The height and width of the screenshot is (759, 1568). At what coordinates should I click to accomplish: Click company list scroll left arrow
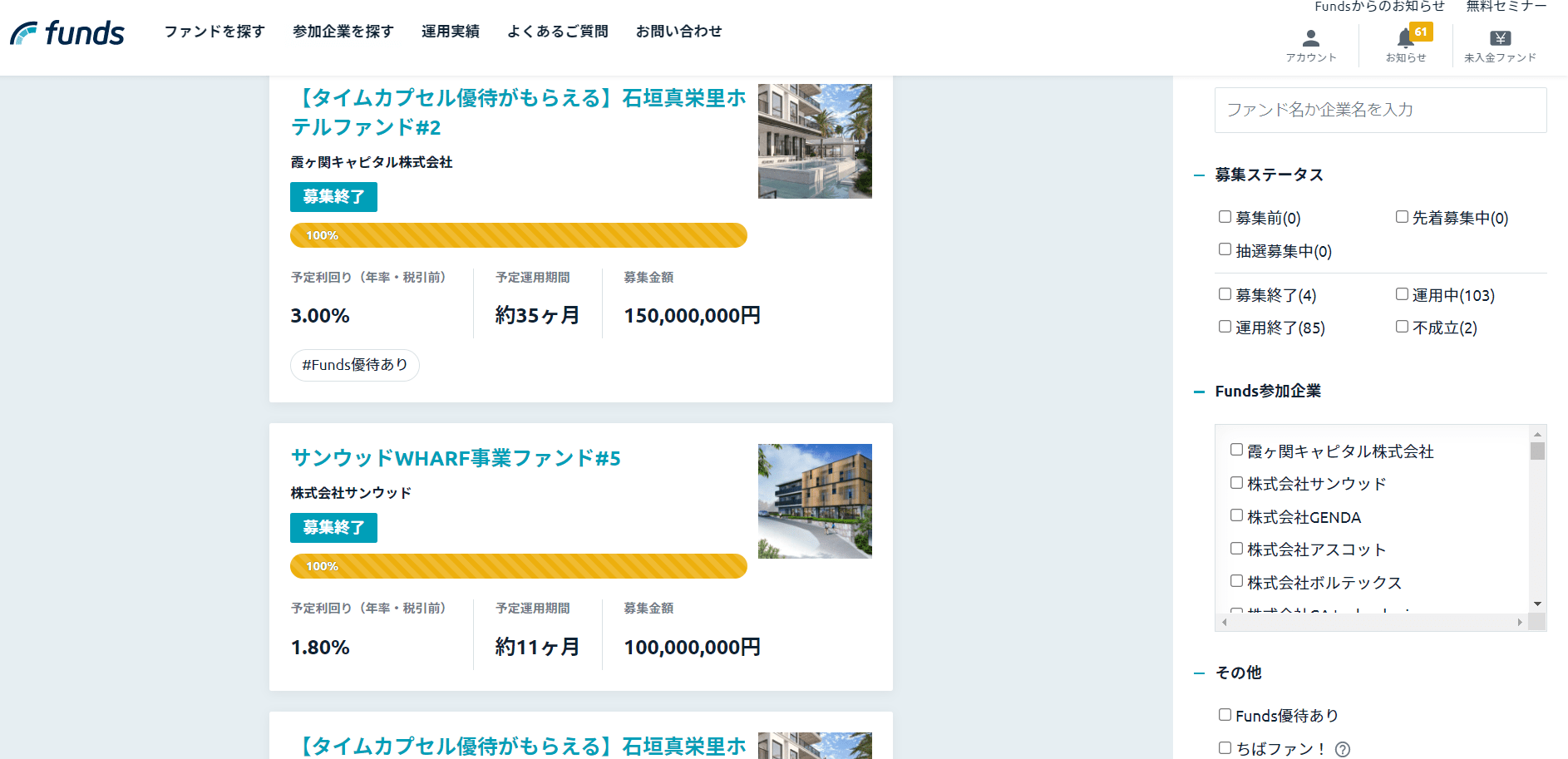point(1224,623)
